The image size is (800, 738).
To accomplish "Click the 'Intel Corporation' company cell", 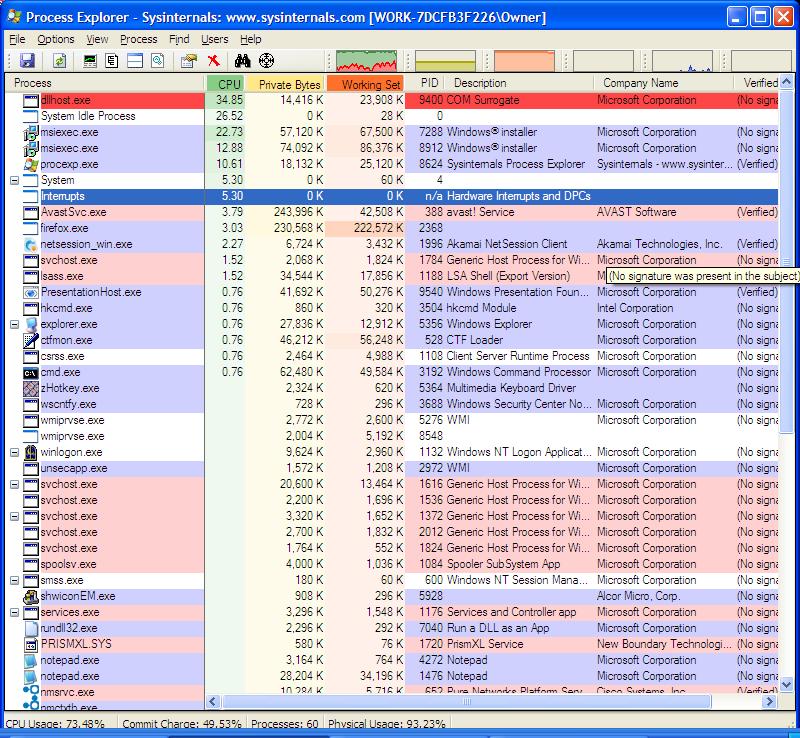I will pos(635,308).
